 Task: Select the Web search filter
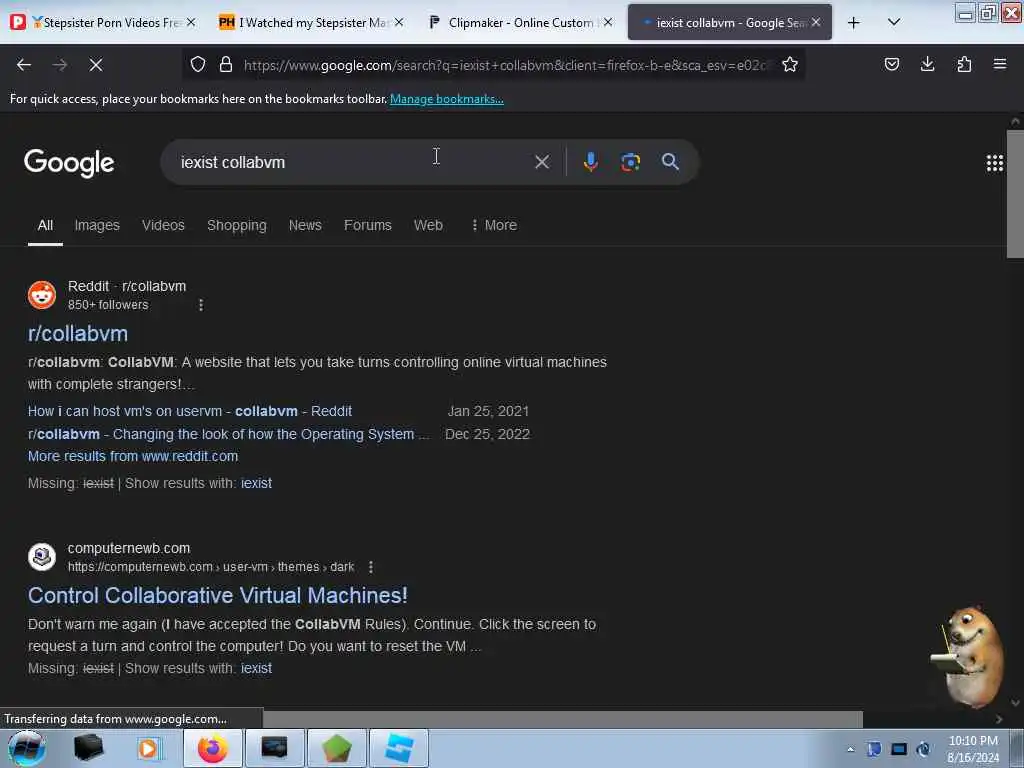(x=428, y=225)
